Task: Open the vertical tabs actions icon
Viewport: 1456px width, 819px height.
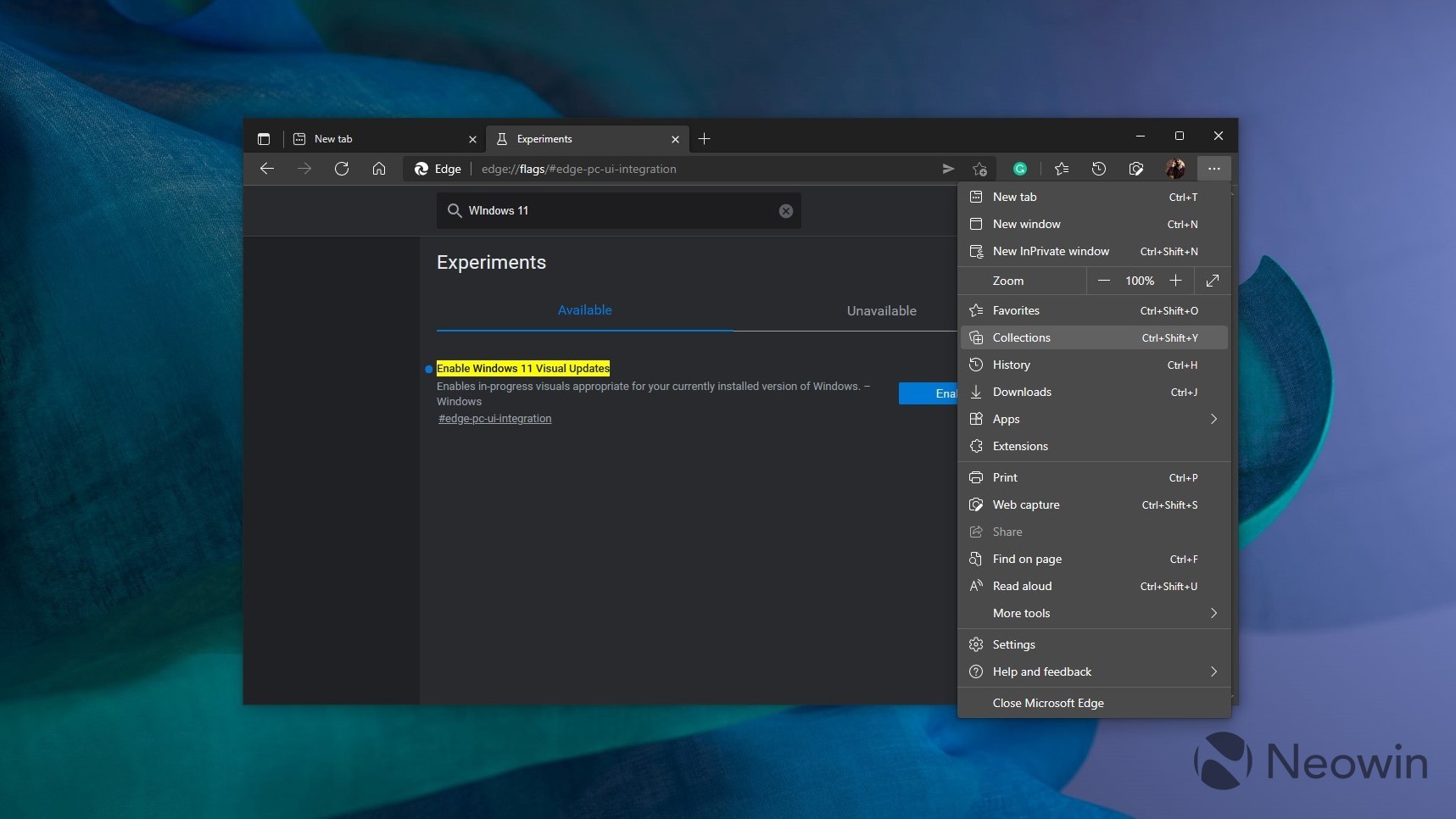Action: click(264, 139)
